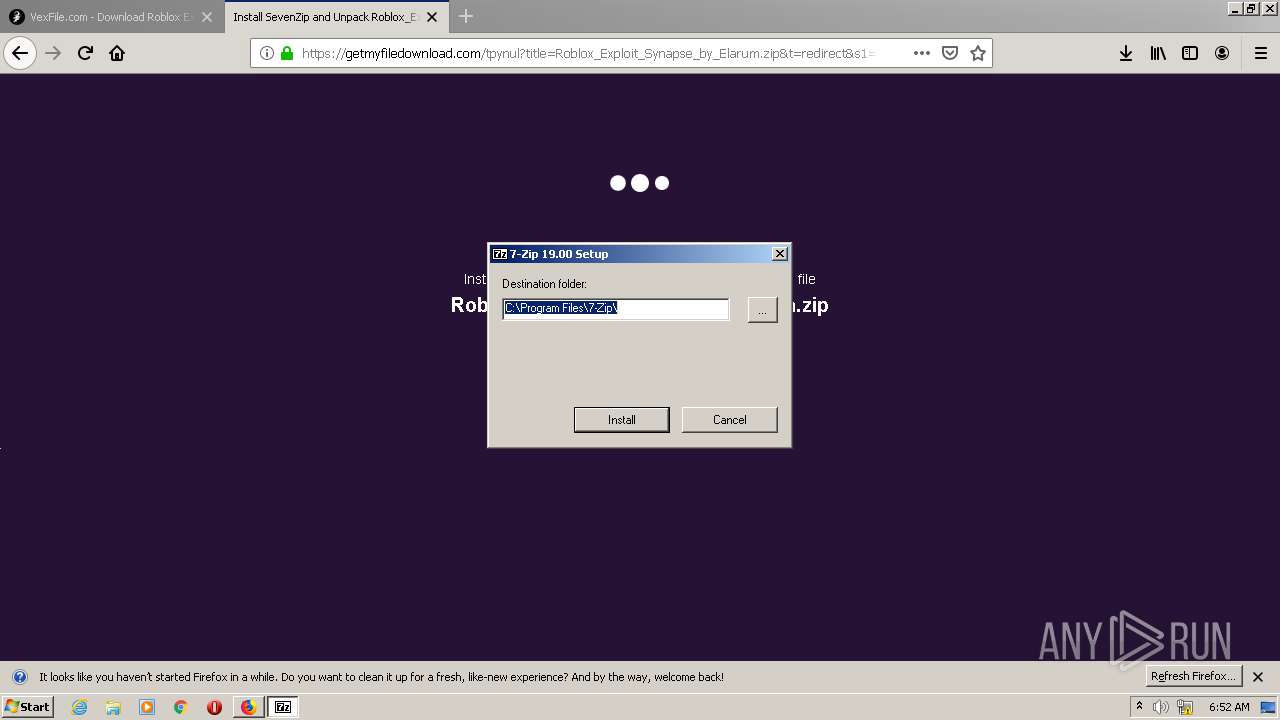Click the network tray icon

(x=1186, y=707)
